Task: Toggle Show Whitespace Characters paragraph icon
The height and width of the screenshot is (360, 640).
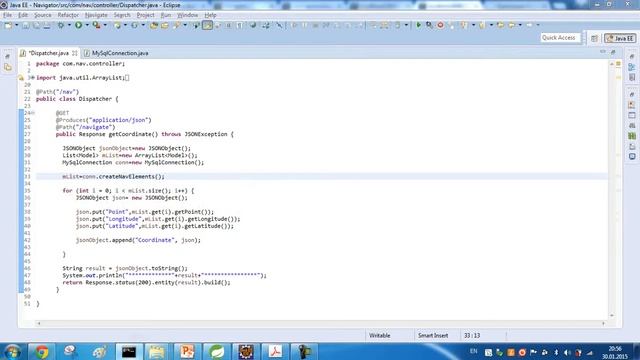Action: pos(240,25)
